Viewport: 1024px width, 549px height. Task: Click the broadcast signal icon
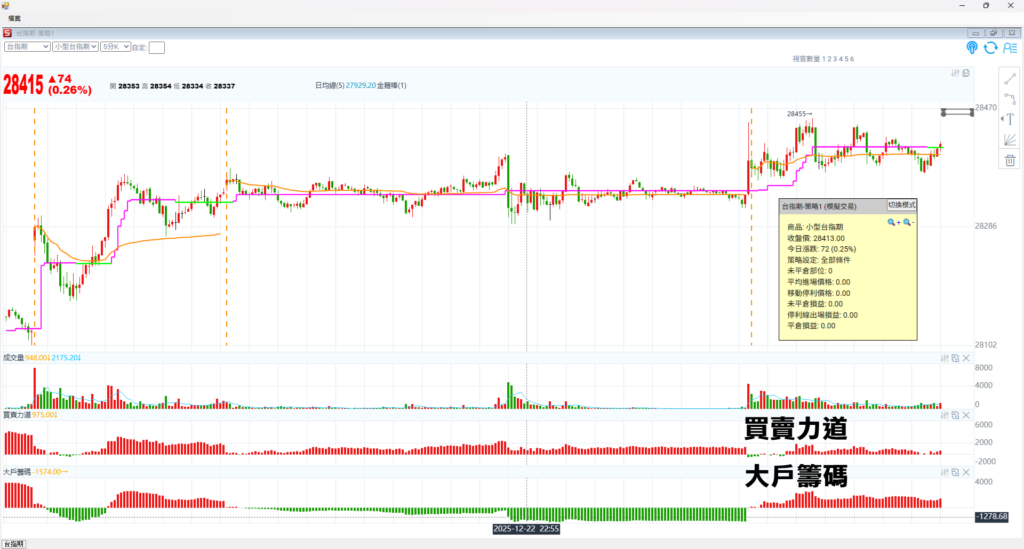[x=972, y=47]
